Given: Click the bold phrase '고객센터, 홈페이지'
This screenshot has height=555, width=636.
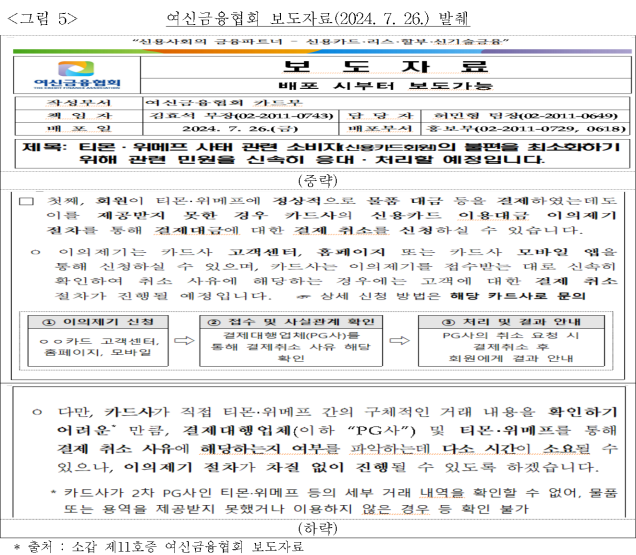Looking at the screenshot, I should (307, 252).
